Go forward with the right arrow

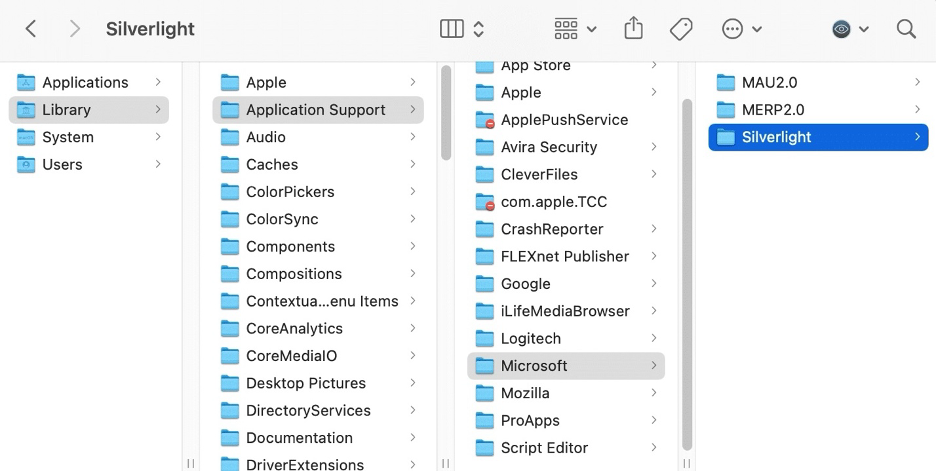74,29
